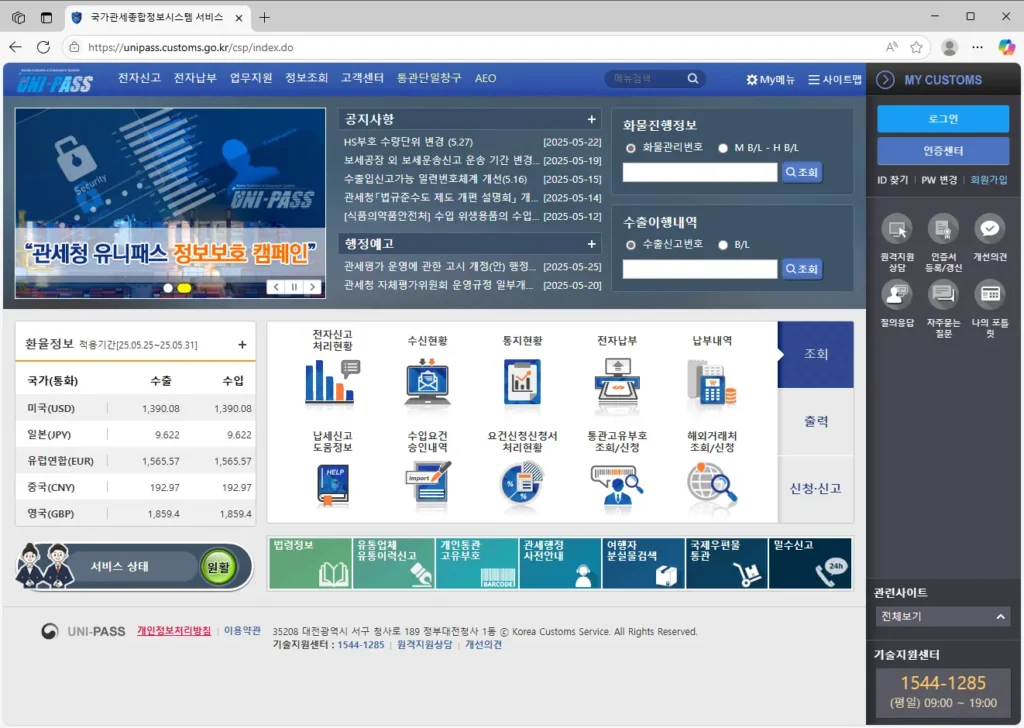Click the 인증서 등록/갱신 icon

point(943,229)
